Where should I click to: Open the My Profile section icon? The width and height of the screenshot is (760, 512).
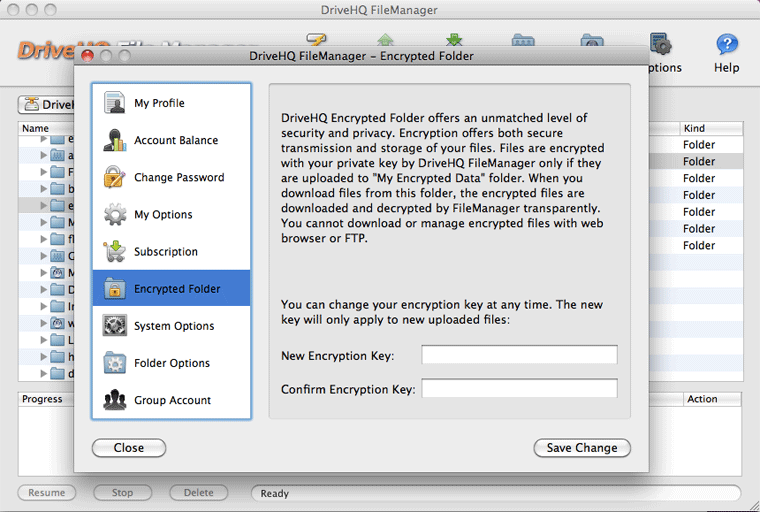pyautogui.click(x=114, y=102)
